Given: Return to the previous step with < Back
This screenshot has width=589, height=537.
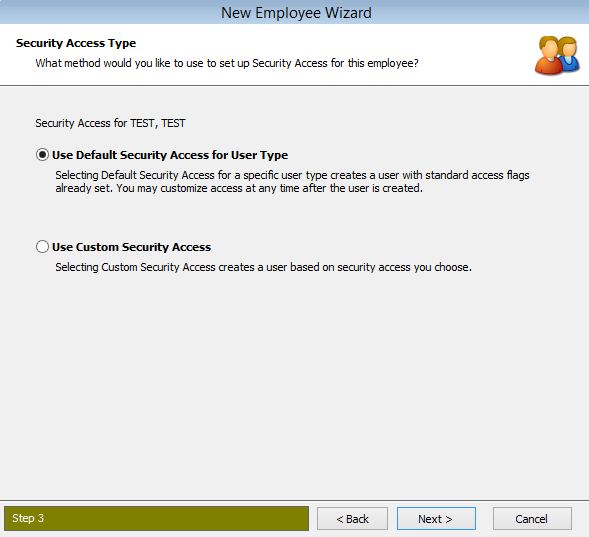Looking at the screenshot, I should (x=352, y=519).
